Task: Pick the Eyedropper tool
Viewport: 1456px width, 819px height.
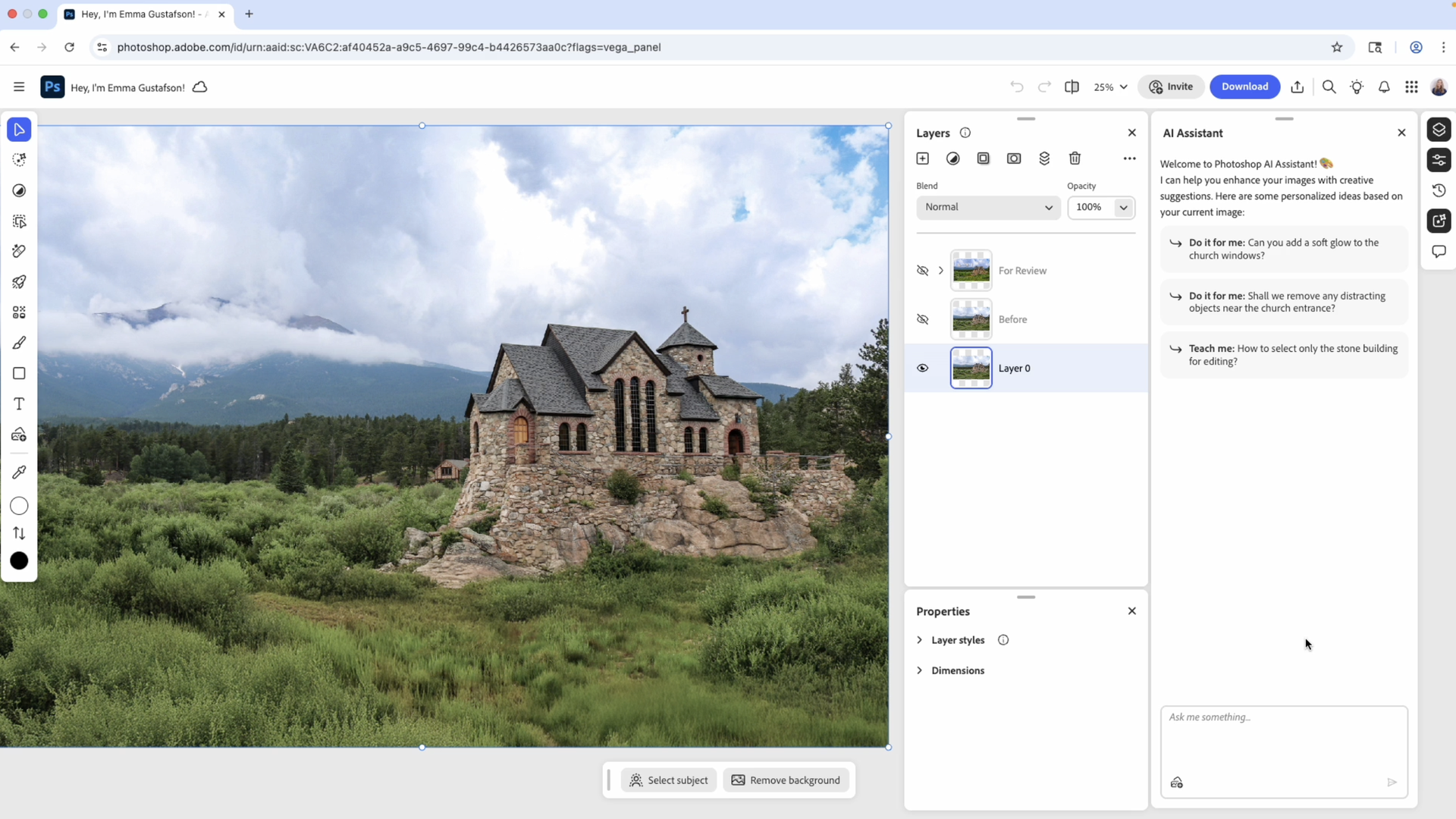Action: 19,472
